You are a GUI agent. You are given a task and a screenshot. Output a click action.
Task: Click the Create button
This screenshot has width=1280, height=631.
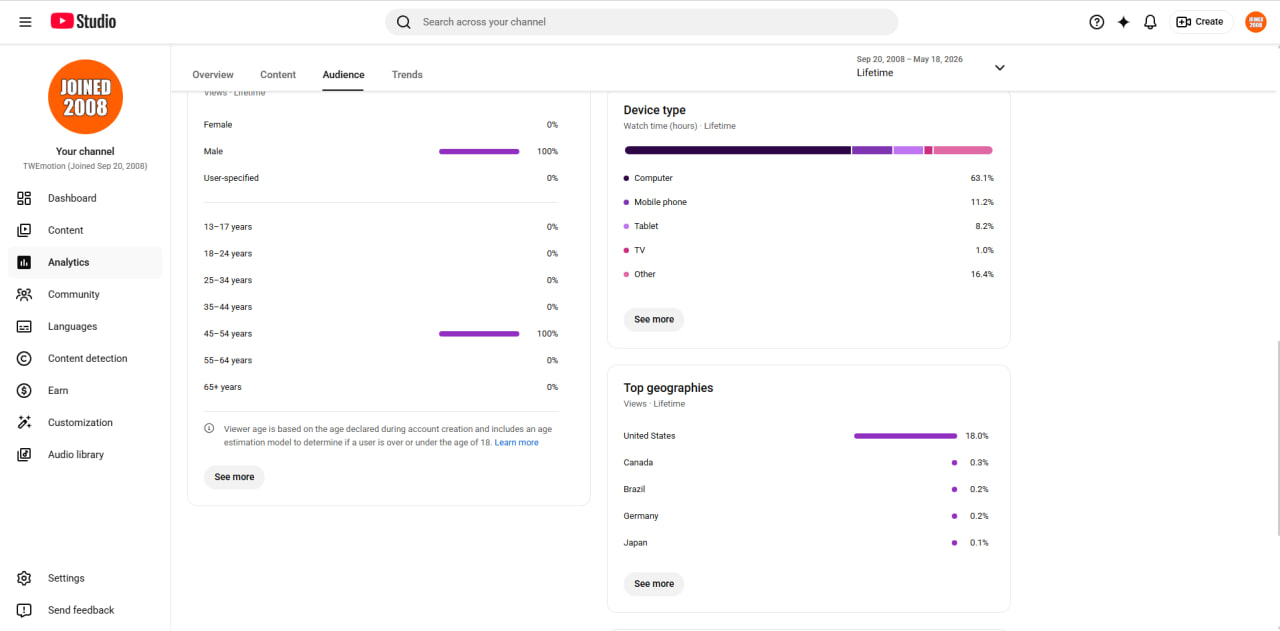(1201, 22)
